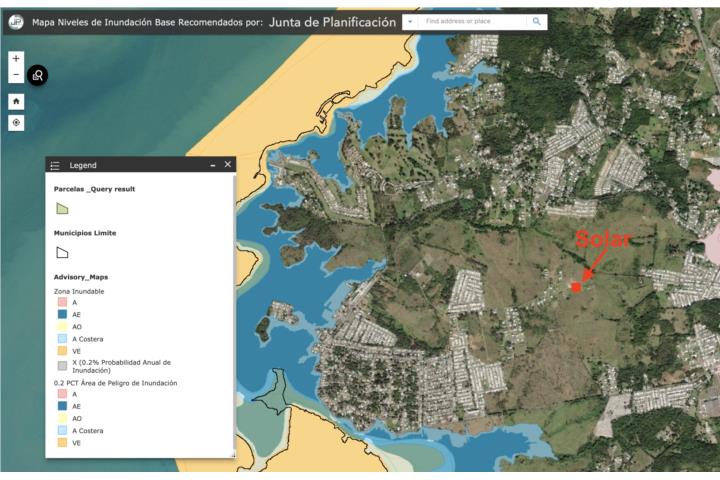Screen dimensions: 720x480
Task: Click the Municipios Limite outline symbol
Action: click(x=62, y=253)
